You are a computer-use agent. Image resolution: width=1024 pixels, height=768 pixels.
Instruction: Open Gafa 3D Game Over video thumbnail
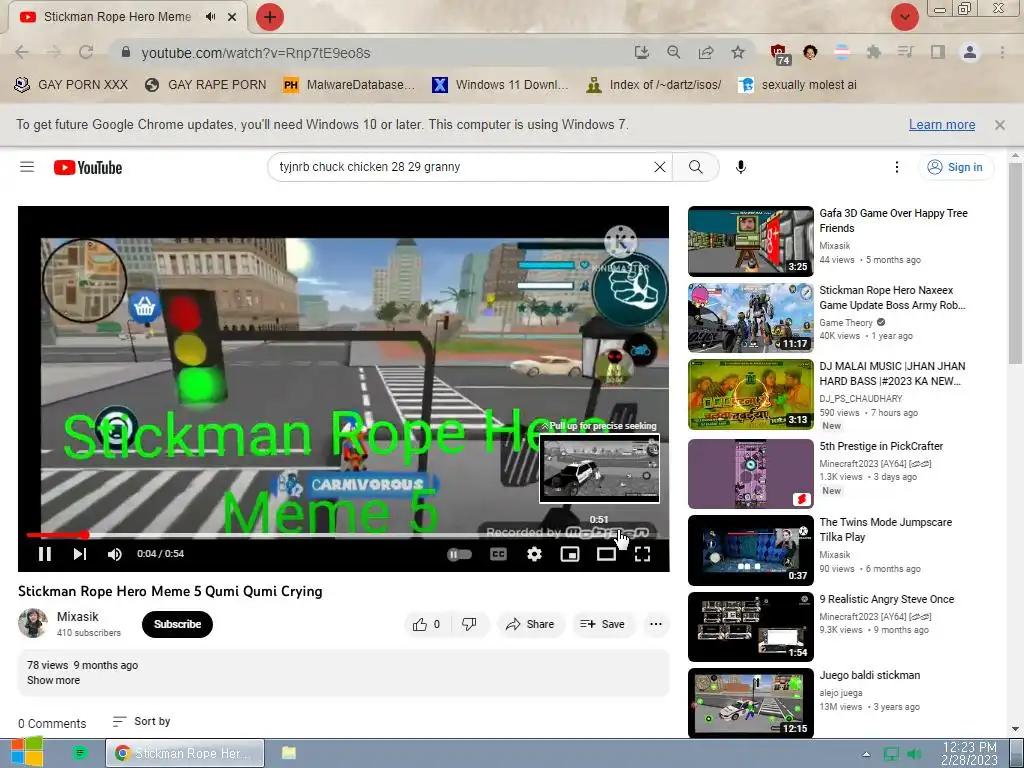point(750,241)
